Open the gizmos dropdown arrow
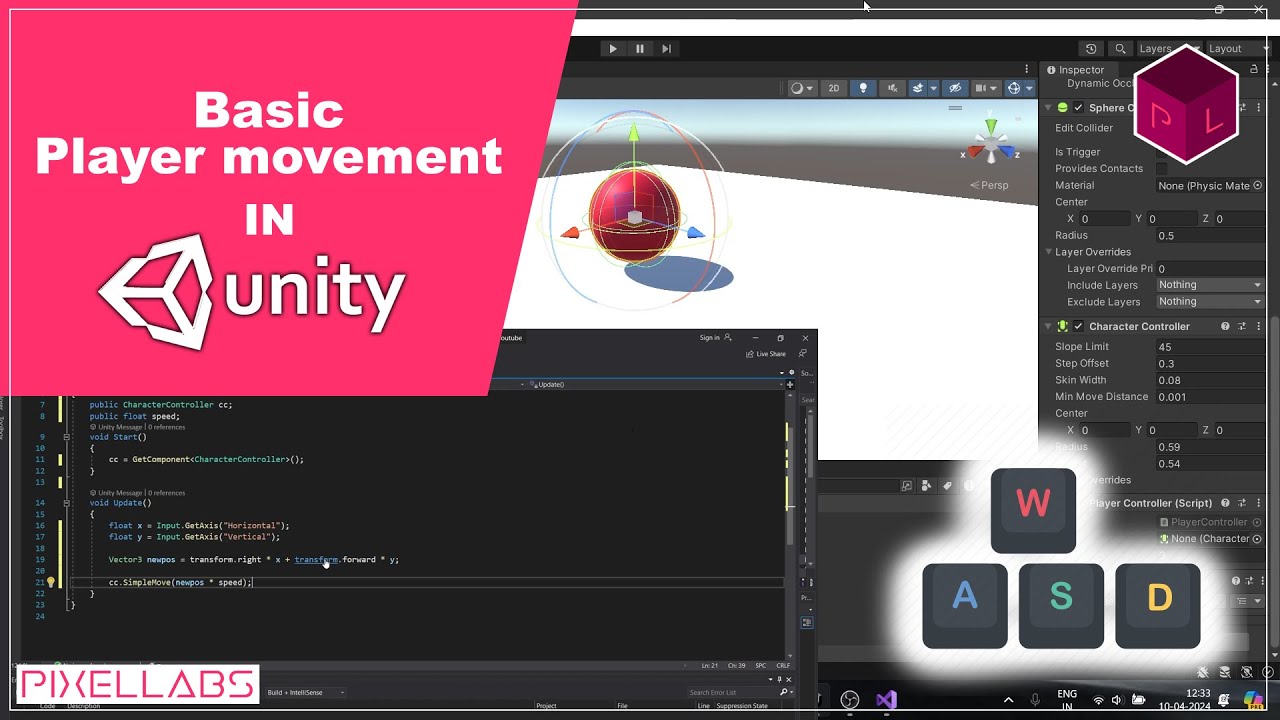Viewport: 1280px width, 720px height. click(x=1029, y=88)
